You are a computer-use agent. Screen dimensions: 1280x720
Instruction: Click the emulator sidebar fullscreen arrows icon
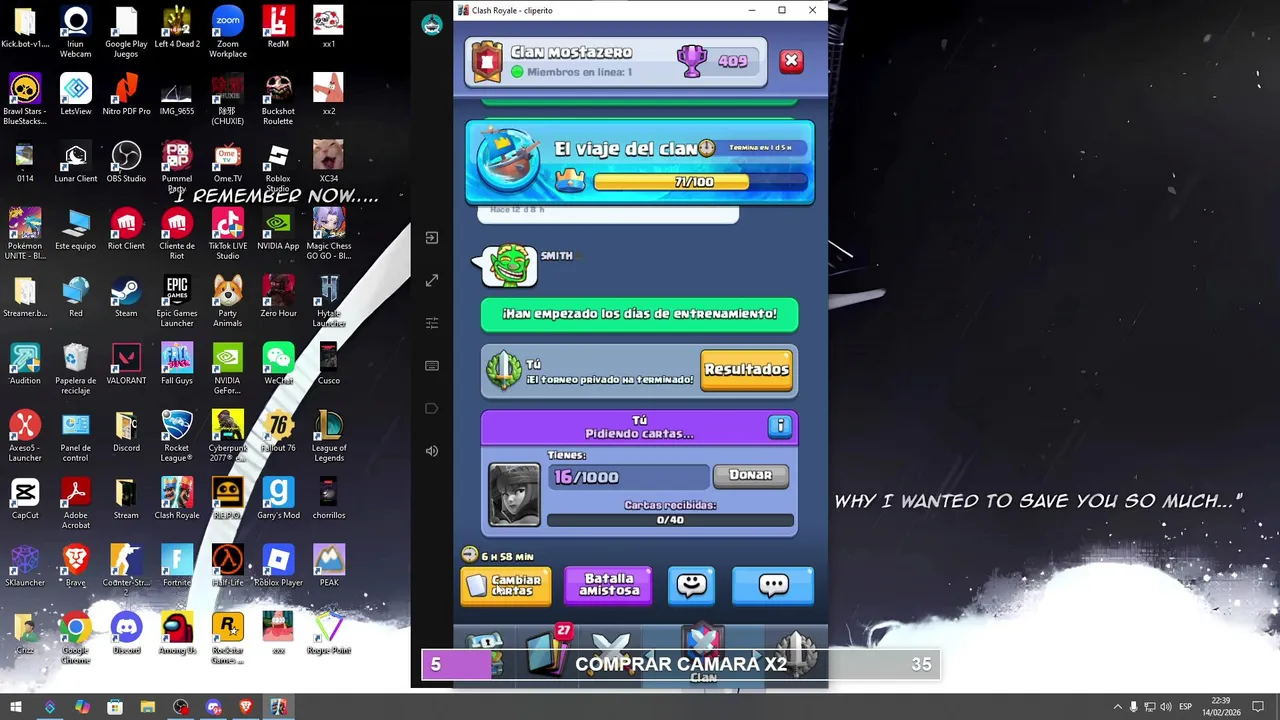pos(432,281)
